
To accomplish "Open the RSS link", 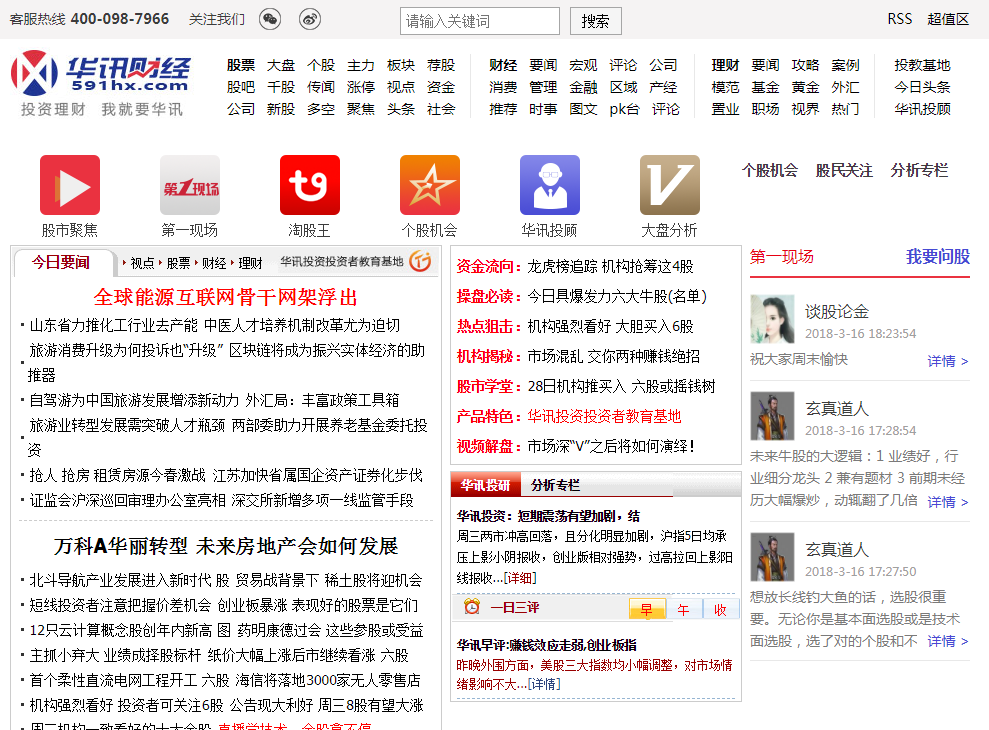I will (899, 19).
